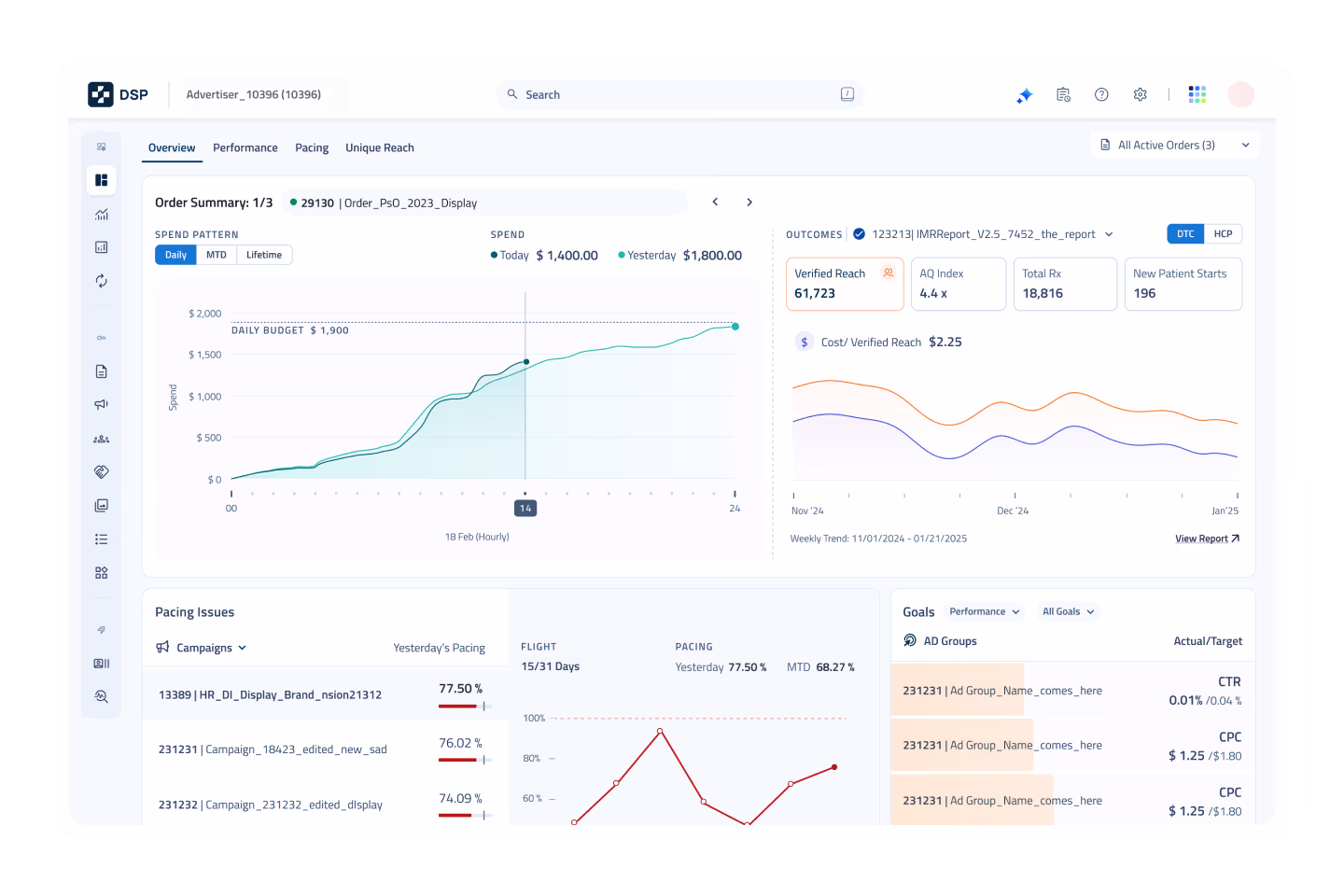
Task: Open the Unique Reach tab
Action: coord(380,148)
